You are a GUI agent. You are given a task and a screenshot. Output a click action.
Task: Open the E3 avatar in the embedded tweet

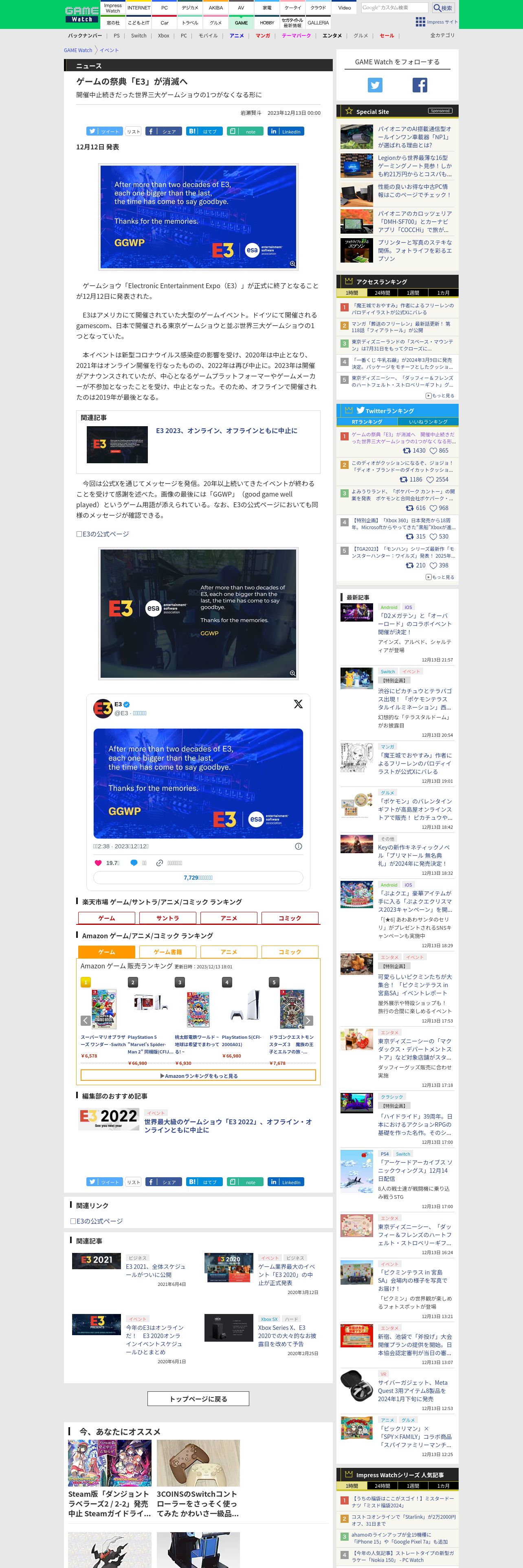click(x=102, y=709)
